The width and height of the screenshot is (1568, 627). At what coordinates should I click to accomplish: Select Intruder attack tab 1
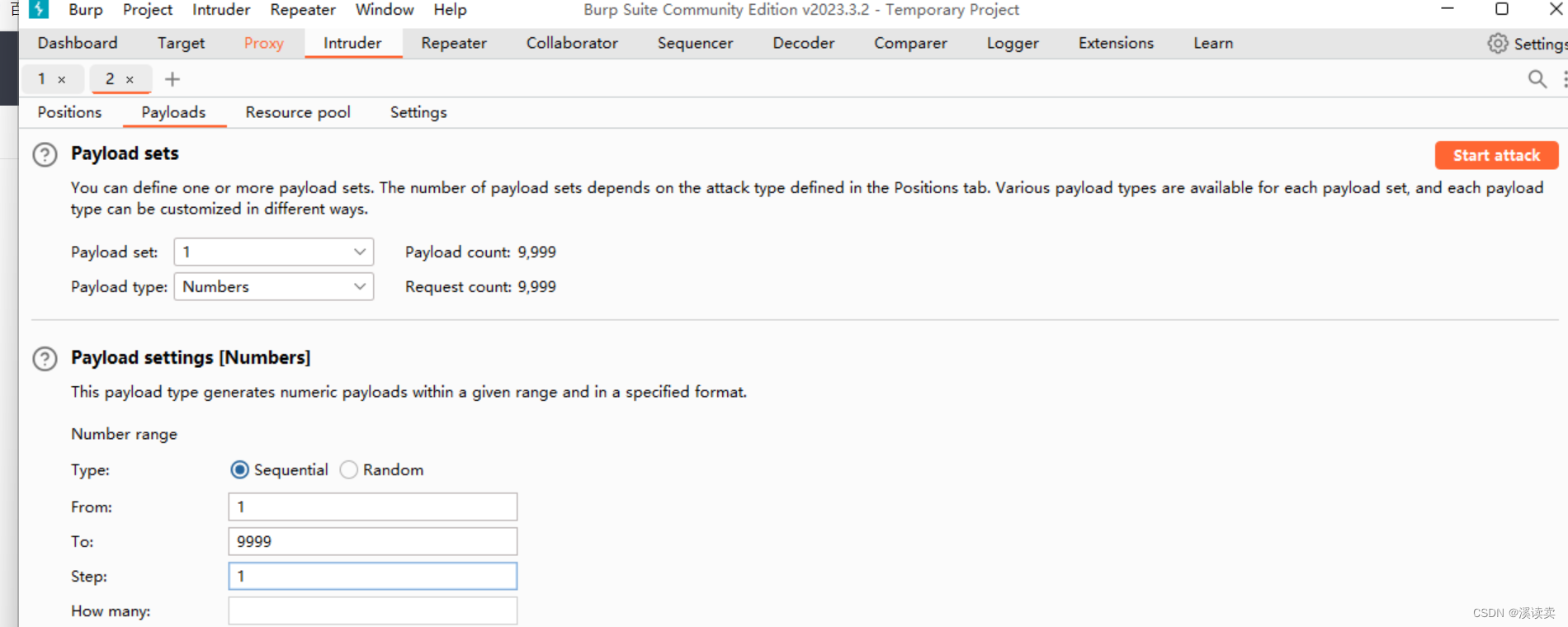click(x=41, y=79)
